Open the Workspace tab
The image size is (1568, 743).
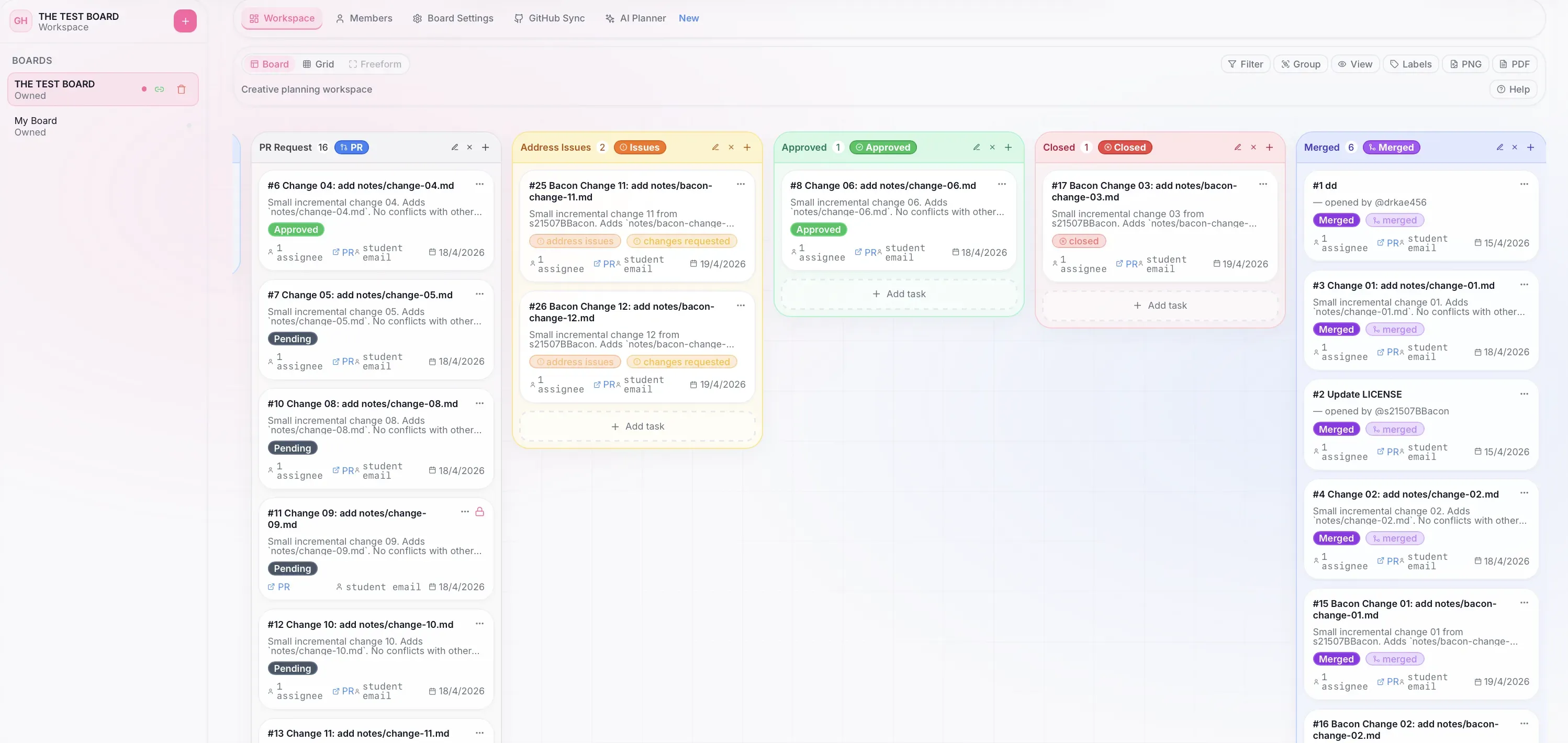click(282, 18)
